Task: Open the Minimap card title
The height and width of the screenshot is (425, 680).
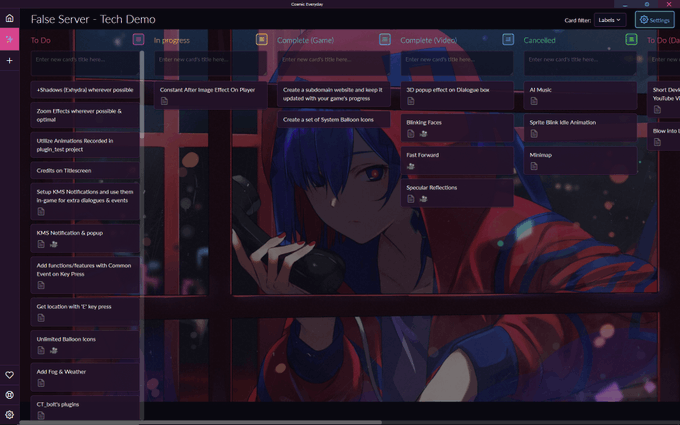Action: tap(540, 155)
